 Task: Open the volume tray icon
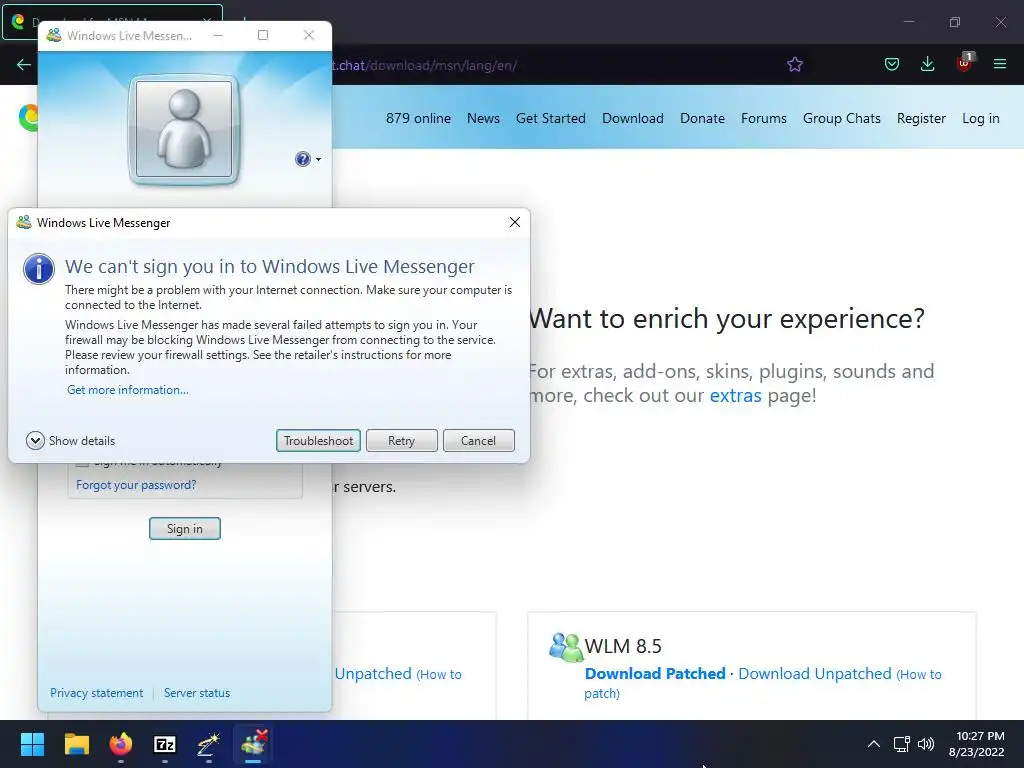pyautogui.click(x=925, y=744)
